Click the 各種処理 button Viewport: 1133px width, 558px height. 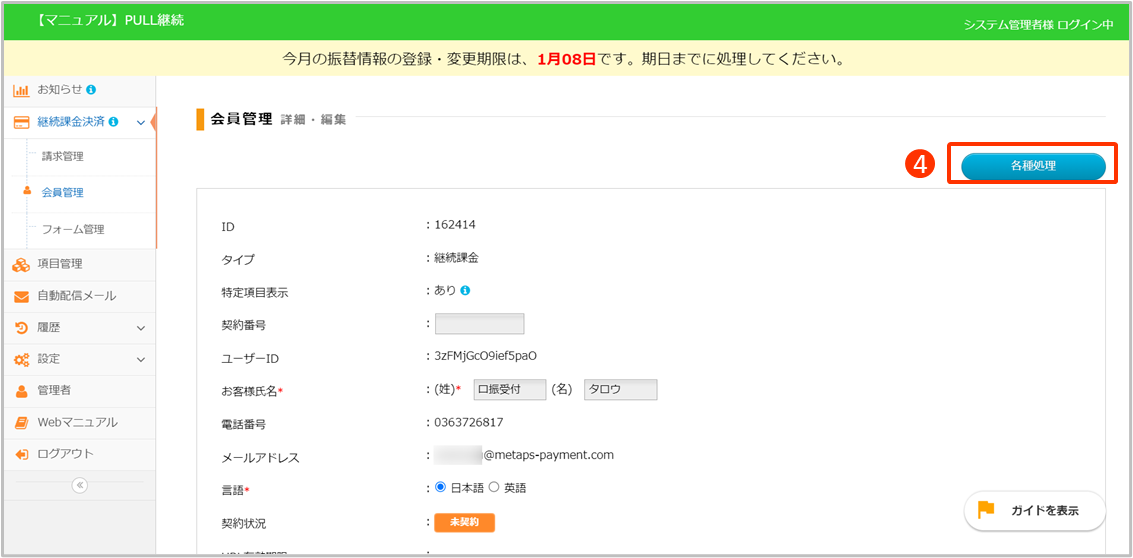1033,166
